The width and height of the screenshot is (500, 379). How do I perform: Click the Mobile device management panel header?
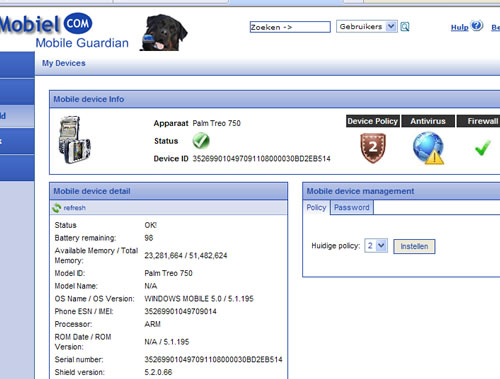401,191
